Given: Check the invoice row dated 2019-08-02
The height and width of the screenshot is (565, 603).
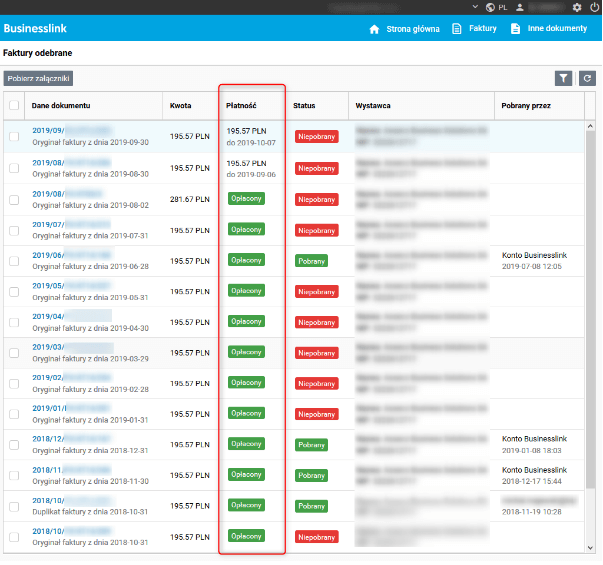Looking at the screenshot, I should [14, 200].
